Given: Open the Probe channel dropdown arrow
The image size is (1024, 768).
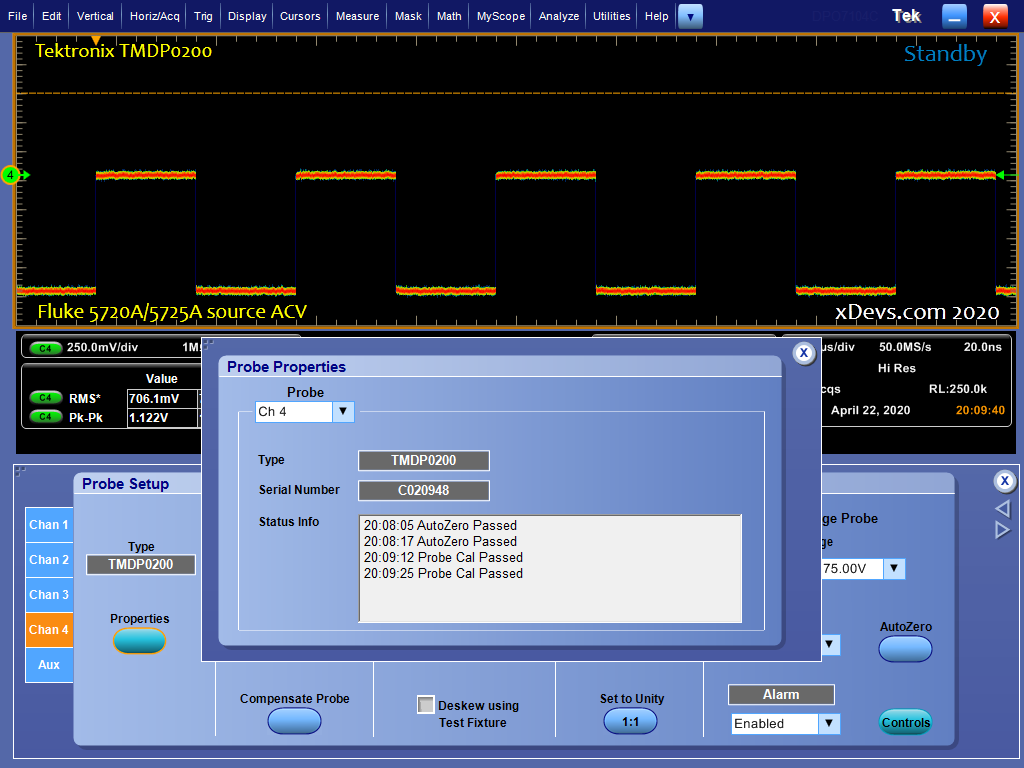Looking at the screenshot, I should coord(343,411).
